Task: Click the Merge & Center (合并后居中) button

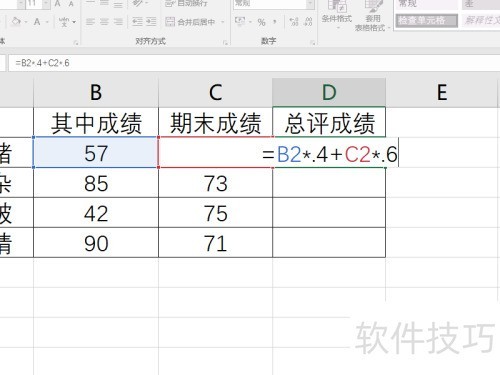Action: tap(190, 22)
